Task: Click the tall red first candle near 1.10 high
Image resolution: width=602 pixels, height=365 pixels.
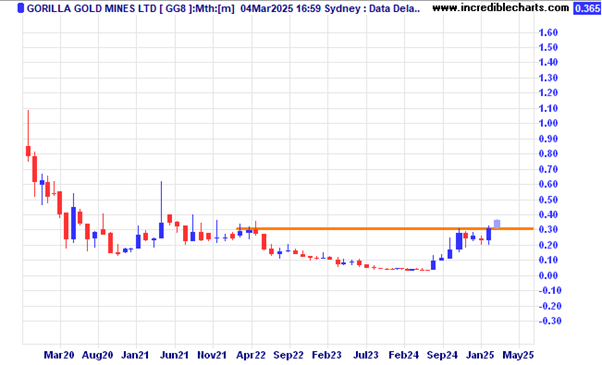Action: (x=28, y=150)
